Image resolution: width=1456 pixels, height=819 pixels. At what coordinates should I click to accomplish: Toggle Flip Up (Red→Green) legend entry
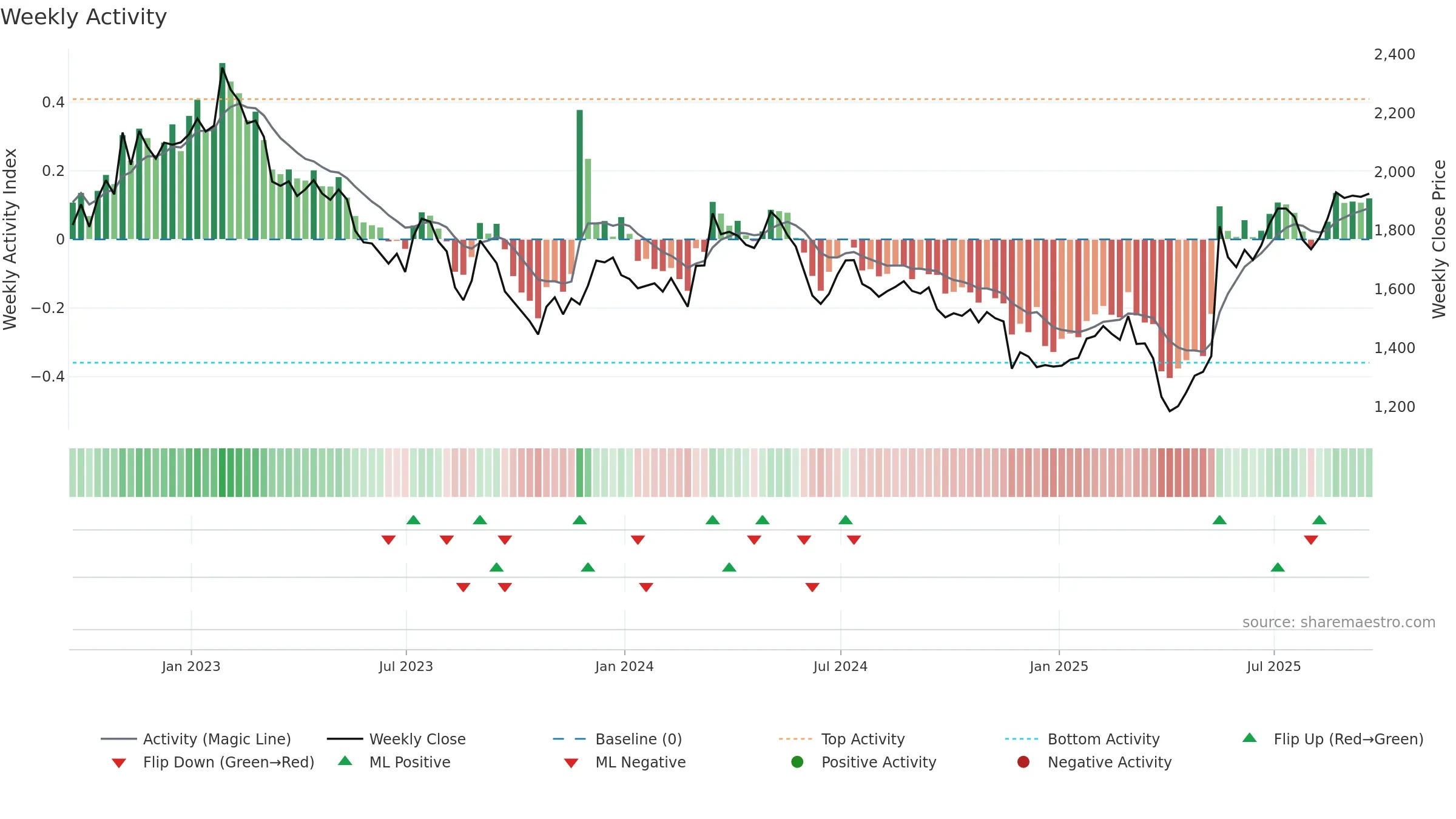point(1332,739)
